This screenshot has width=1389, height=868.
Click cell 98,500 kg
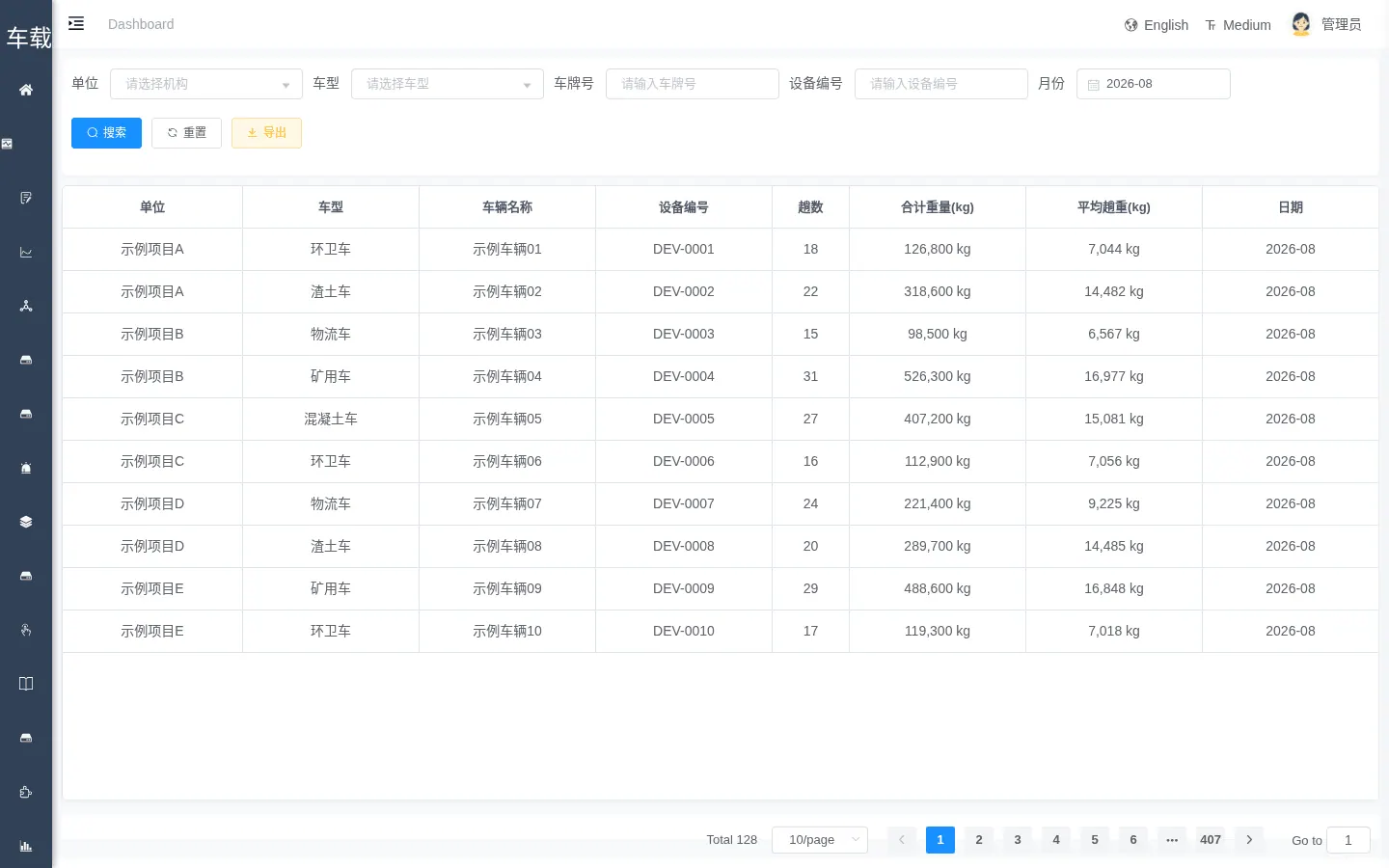[938, 334]
